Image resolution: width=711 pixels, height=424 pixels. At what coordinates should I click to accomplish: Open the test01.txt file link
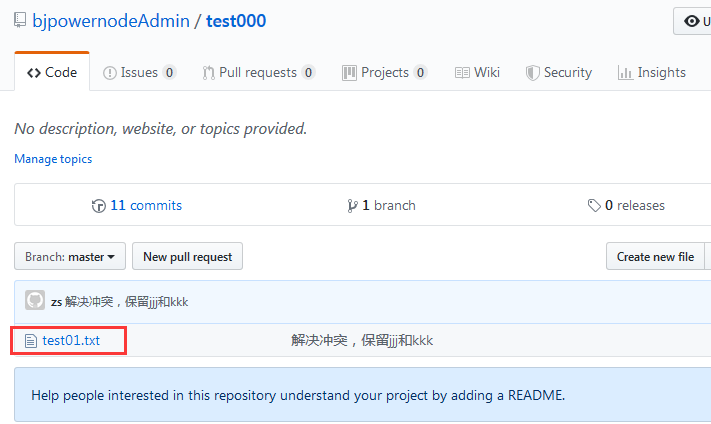tap(71, 341)
